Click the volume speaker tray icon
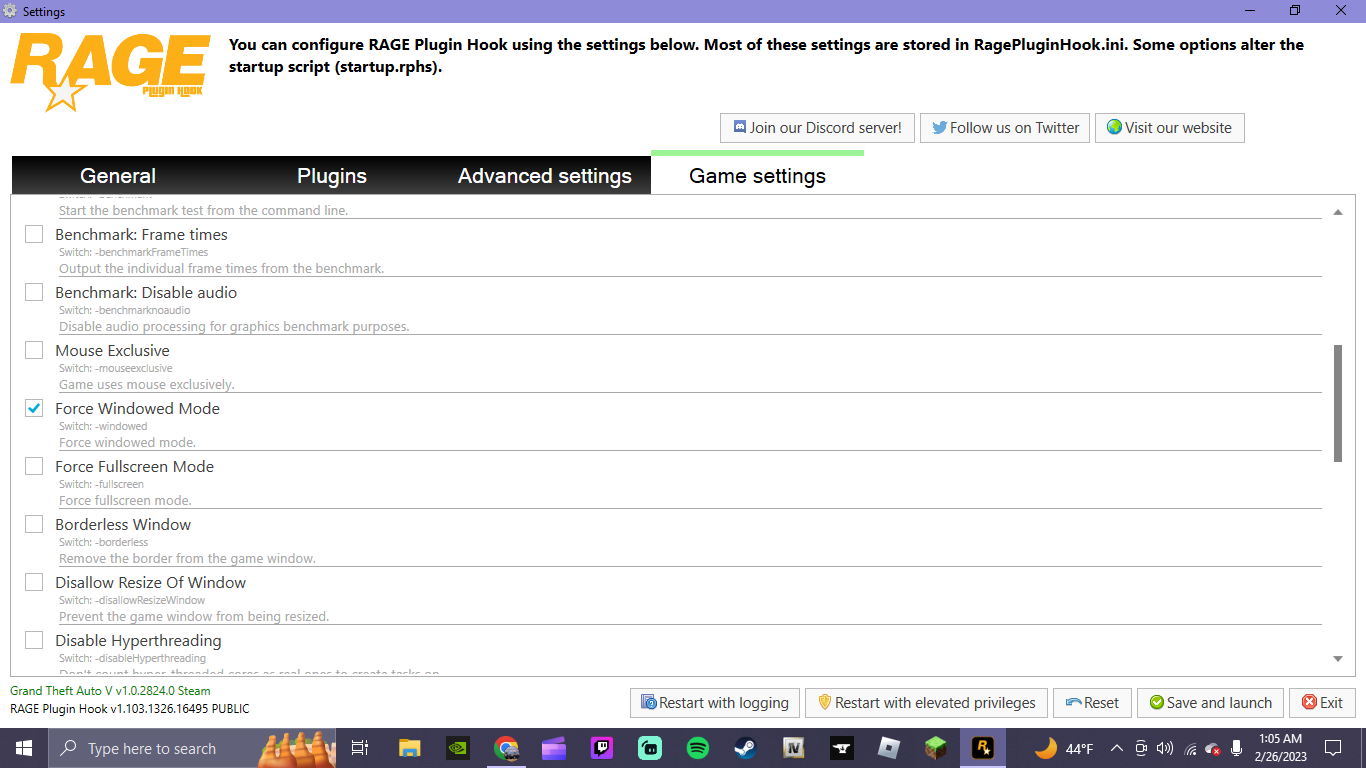This screenshot has width=1366, height=768. (x=1164, y=748)
